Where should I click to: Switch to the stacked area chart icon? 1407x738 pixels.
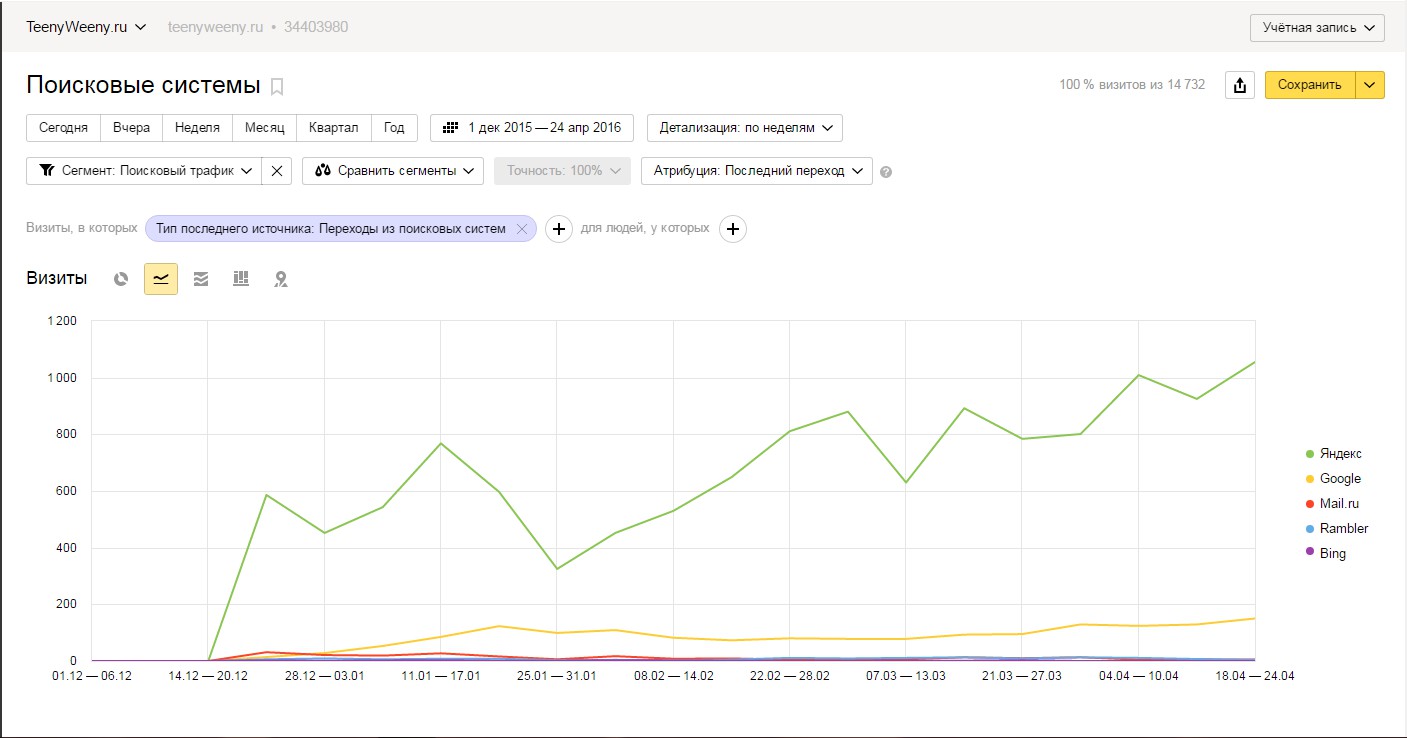(x=201, y=279)
